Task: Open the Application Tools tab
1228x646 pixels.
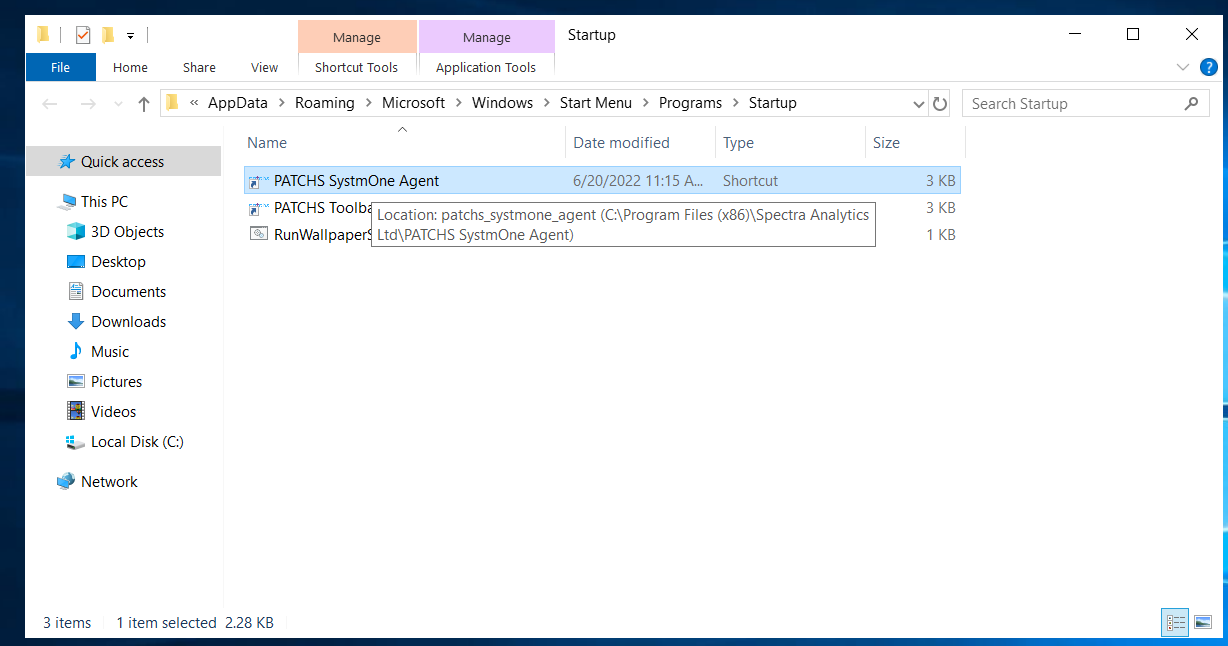Action: 486,67
